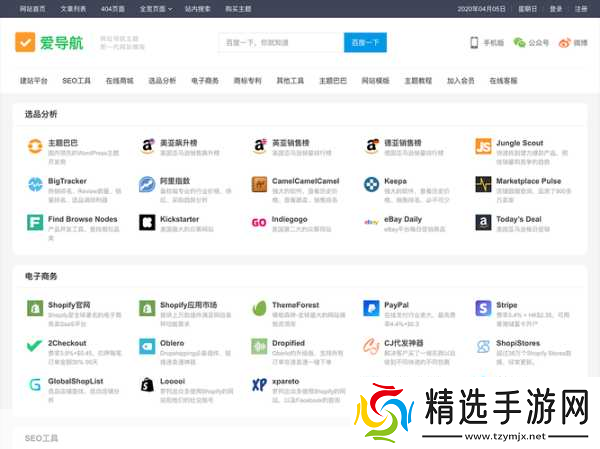Click the BigTracker icon
The image size is (600, 449).
click(35, 184)
